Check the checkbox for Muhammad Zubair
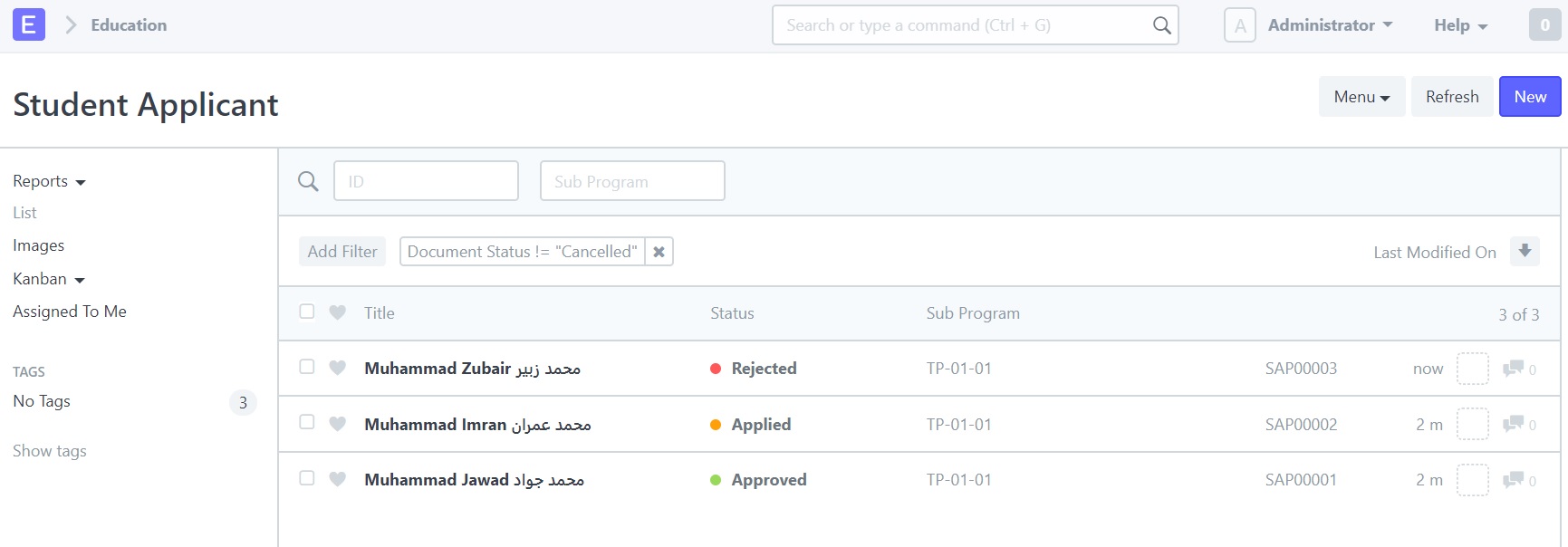The image size is (1568, 547). tap(306, 369)
